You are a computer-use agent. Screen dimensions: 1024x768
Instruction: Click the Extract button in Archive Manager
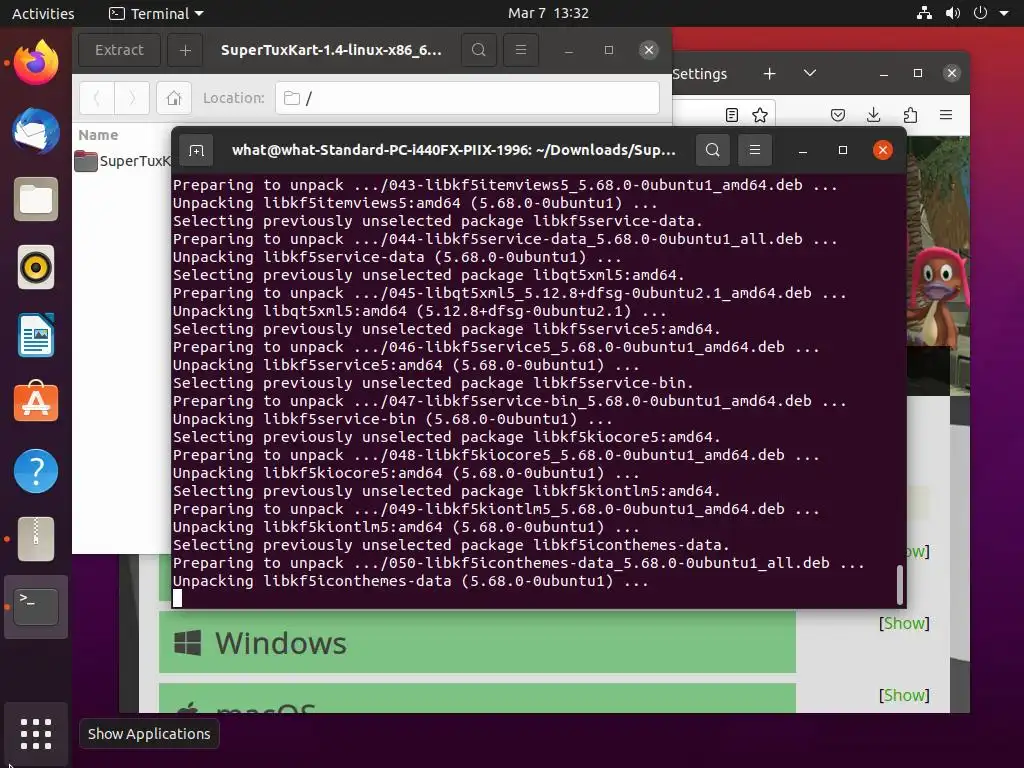click(x=119, y=50)
